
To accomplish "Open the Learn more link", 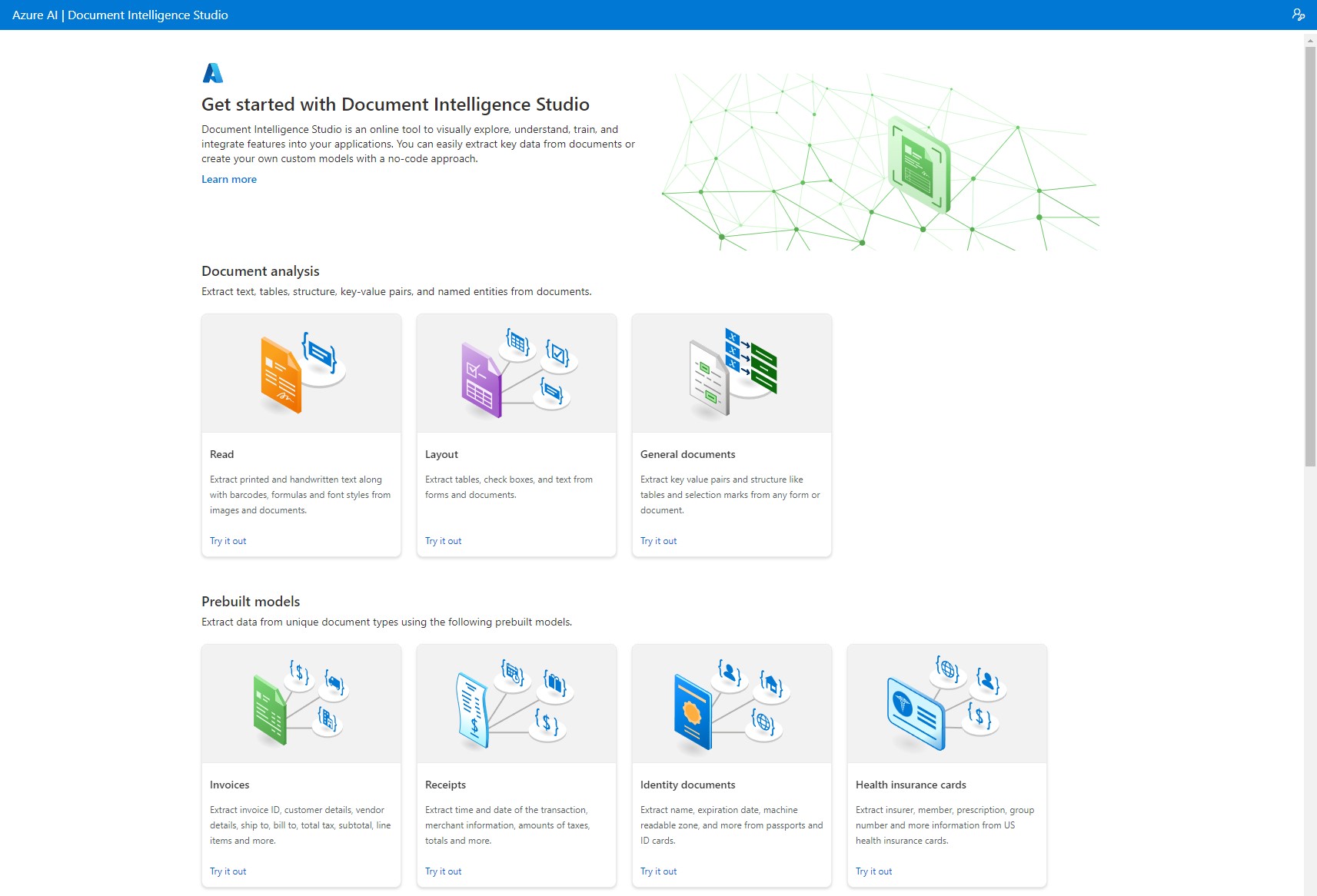I will click(x=228, y=179).
